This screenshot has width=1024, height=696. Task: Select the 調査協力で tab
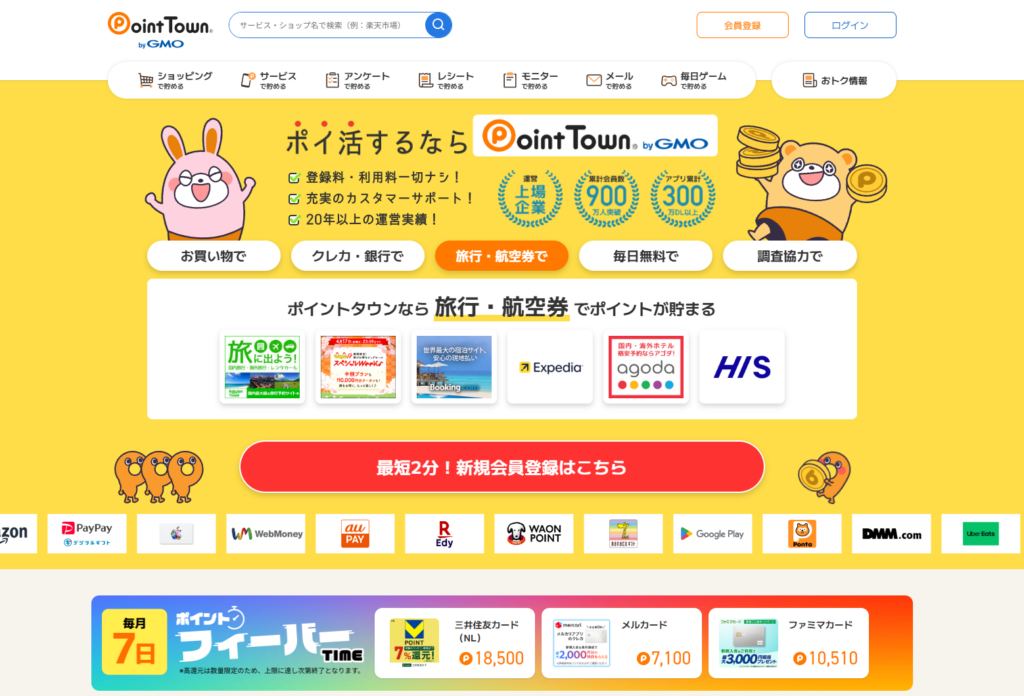[790, 256]
